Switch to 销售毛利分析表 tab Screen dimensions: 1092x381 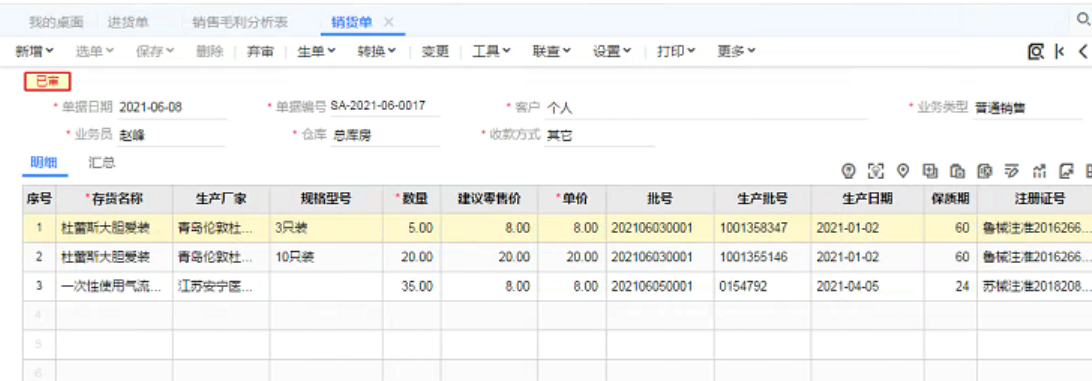tap(240, 22)
